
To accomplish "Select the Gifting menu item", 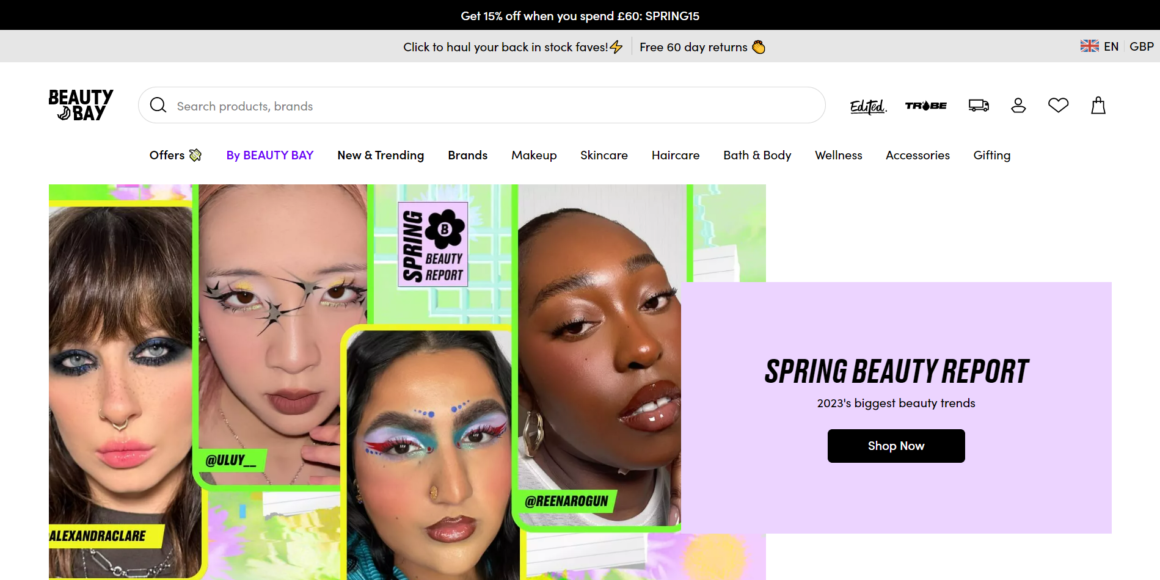I will [992, 155].
